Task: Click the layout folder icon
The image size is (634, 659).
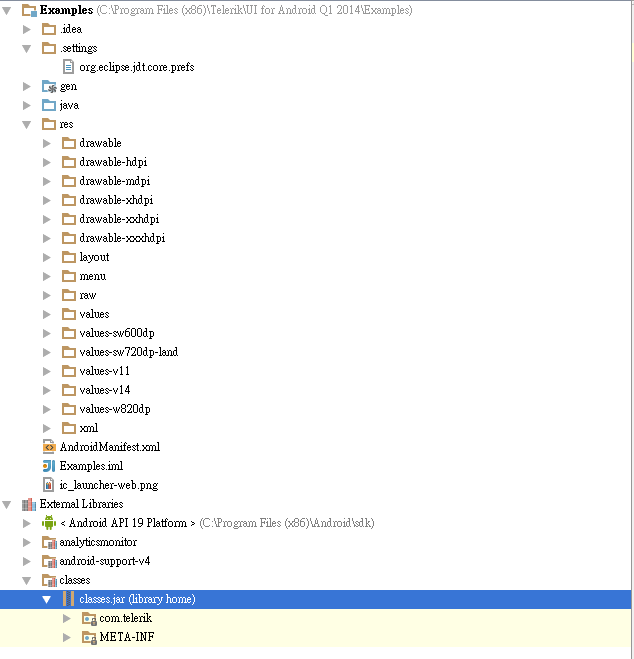Action: click(x=68, y=257)
